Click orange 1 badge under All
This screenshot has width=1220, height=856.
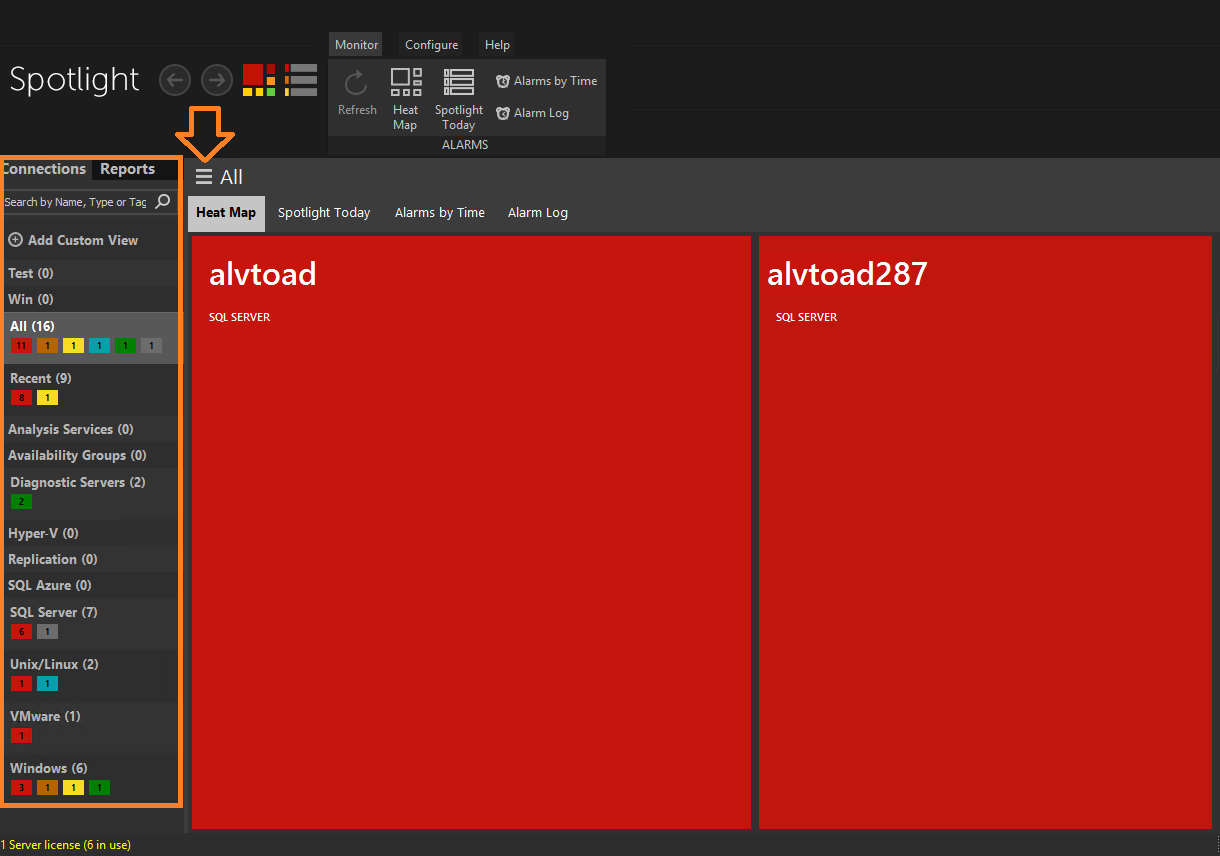(x=47, y=346)
